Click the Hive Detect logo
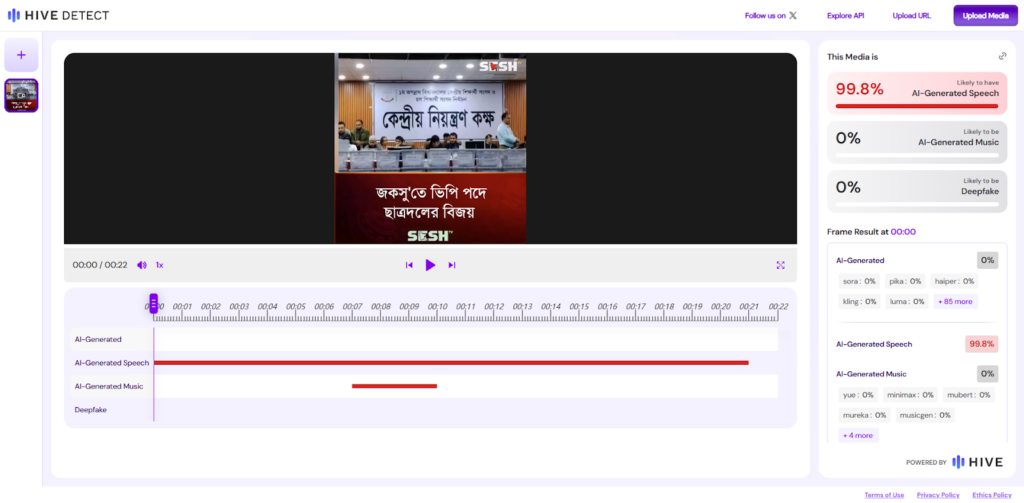This screenshot has width=1024, height=503. coord(58,15)
